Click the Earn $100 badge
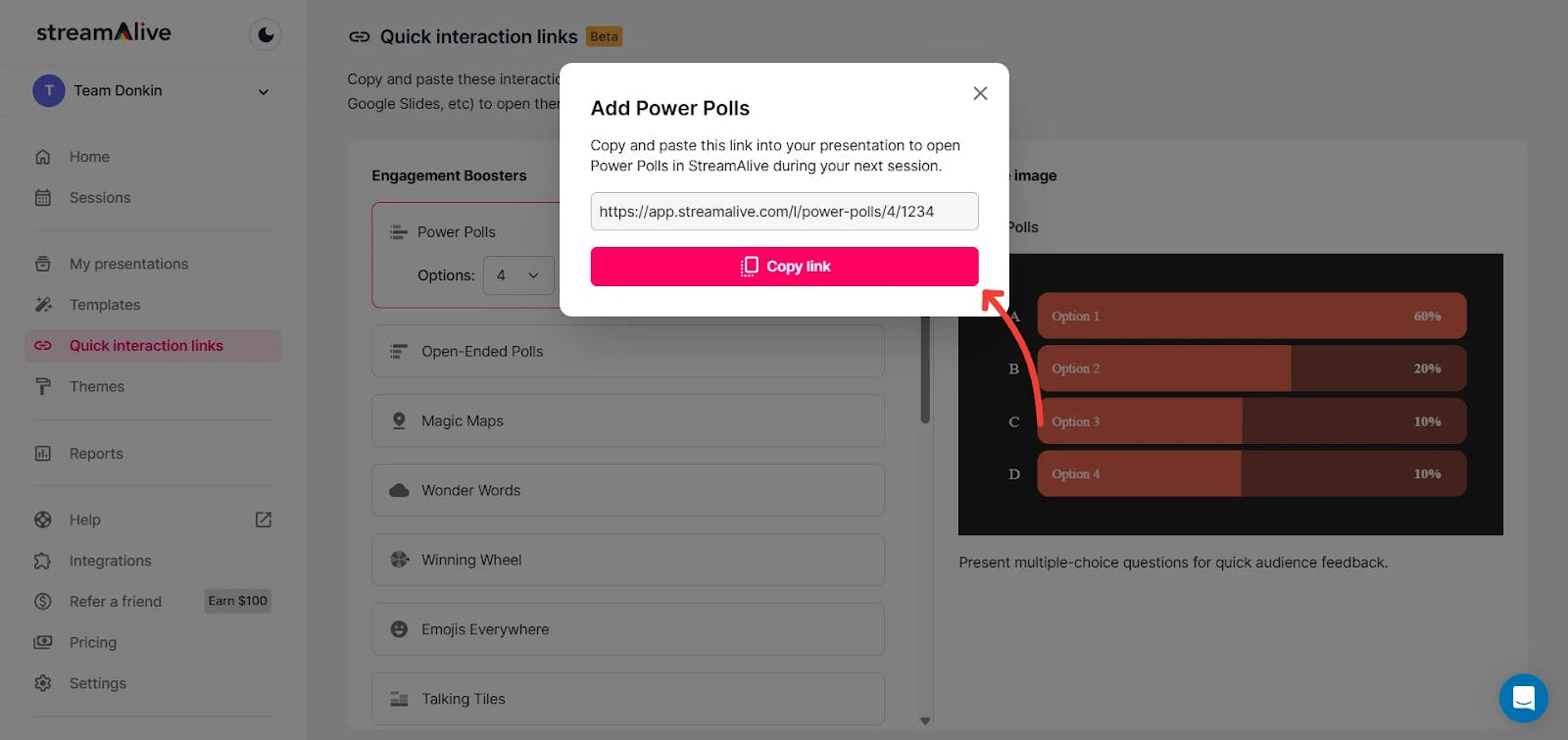Screen dimensions: 1568x740 coord(237,601)
